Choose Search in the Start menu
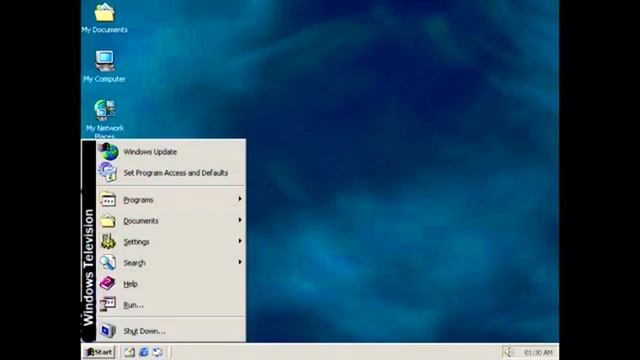 171,263
